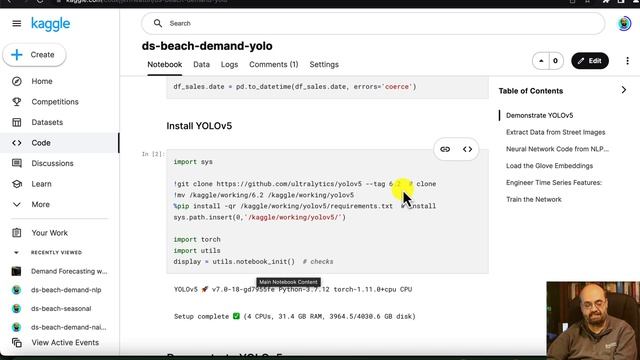
Task: Click the Code brackets sidebar icon
Action: tap(17, 143)
